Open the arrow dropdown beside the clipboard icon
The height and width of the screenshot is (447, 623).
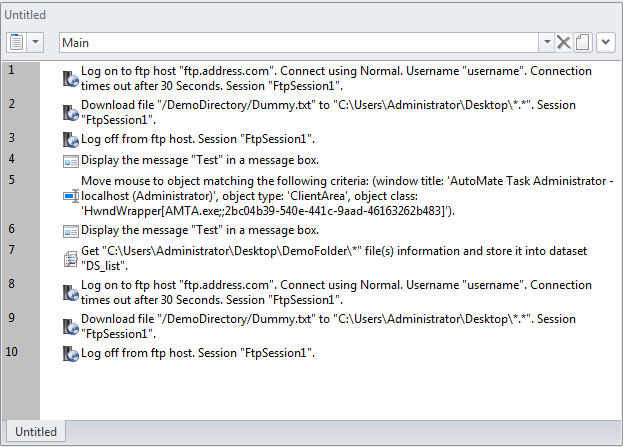pos(36,42)
